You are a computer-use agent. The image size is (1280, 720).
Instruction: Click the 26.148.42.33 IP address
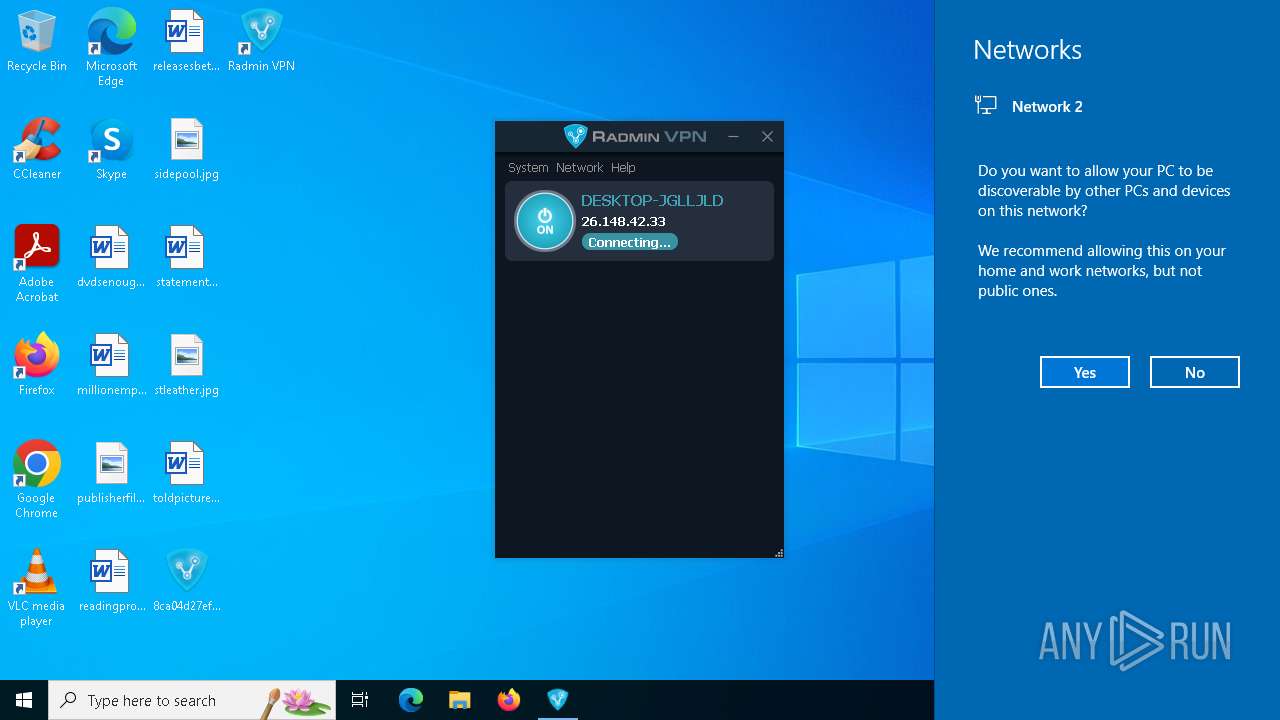click(x=623, y=221)
